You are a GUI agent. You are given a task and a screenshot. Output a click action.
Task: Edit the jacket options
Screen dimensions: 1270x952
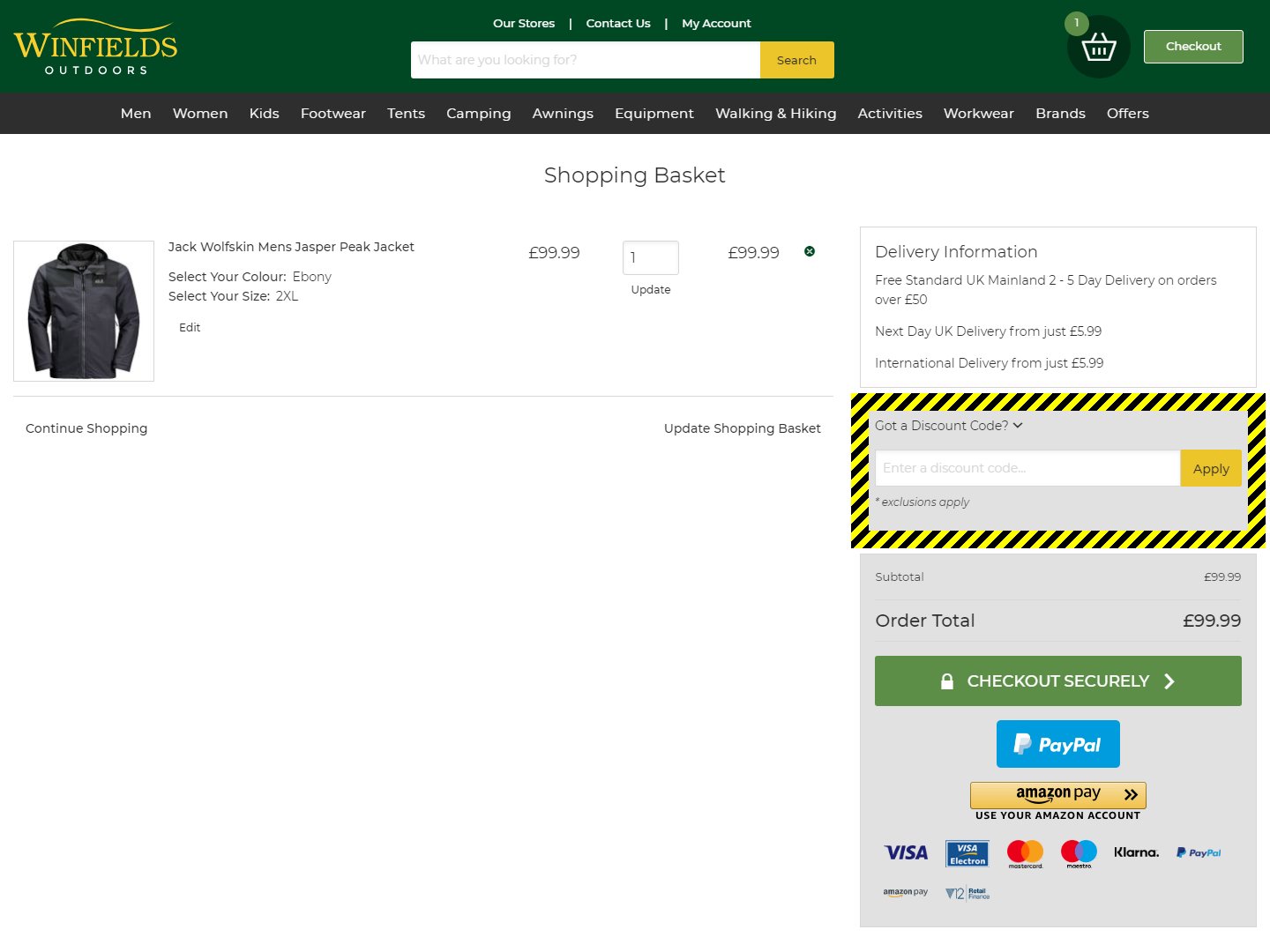(x=190, y=327)
